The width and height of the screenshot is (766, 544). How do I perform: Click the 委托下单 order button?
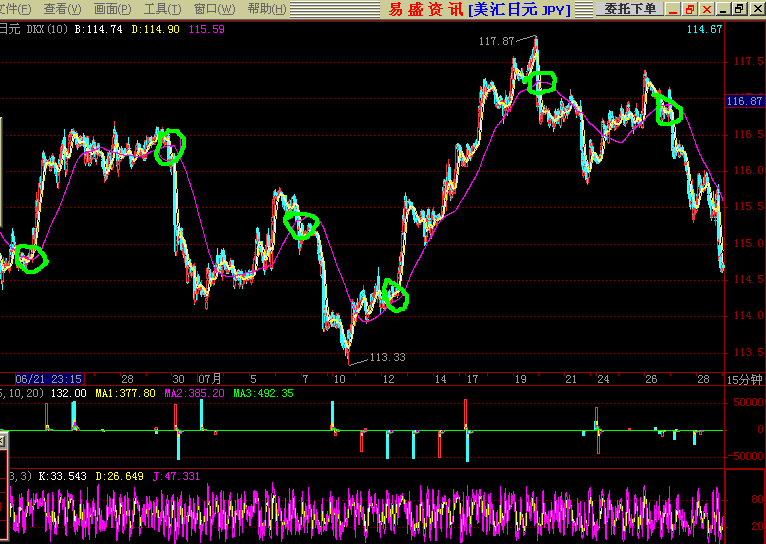click(630, 9)
